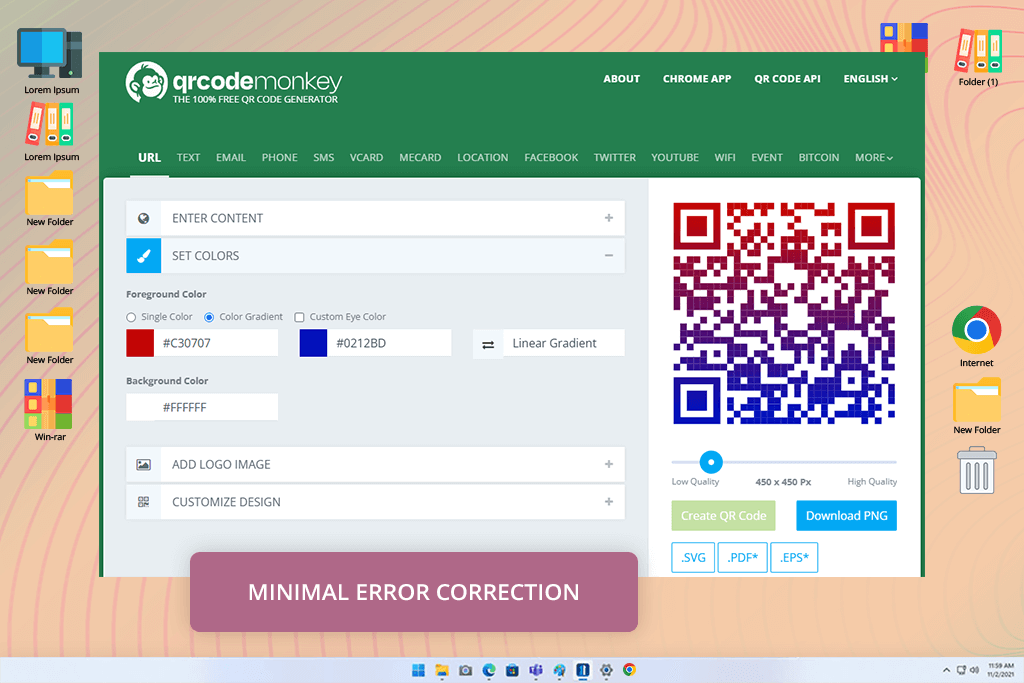Click the paintbrush icon beside Set Colors
The height and width of the screenshot is (683, 1024).
pos(144,256)
